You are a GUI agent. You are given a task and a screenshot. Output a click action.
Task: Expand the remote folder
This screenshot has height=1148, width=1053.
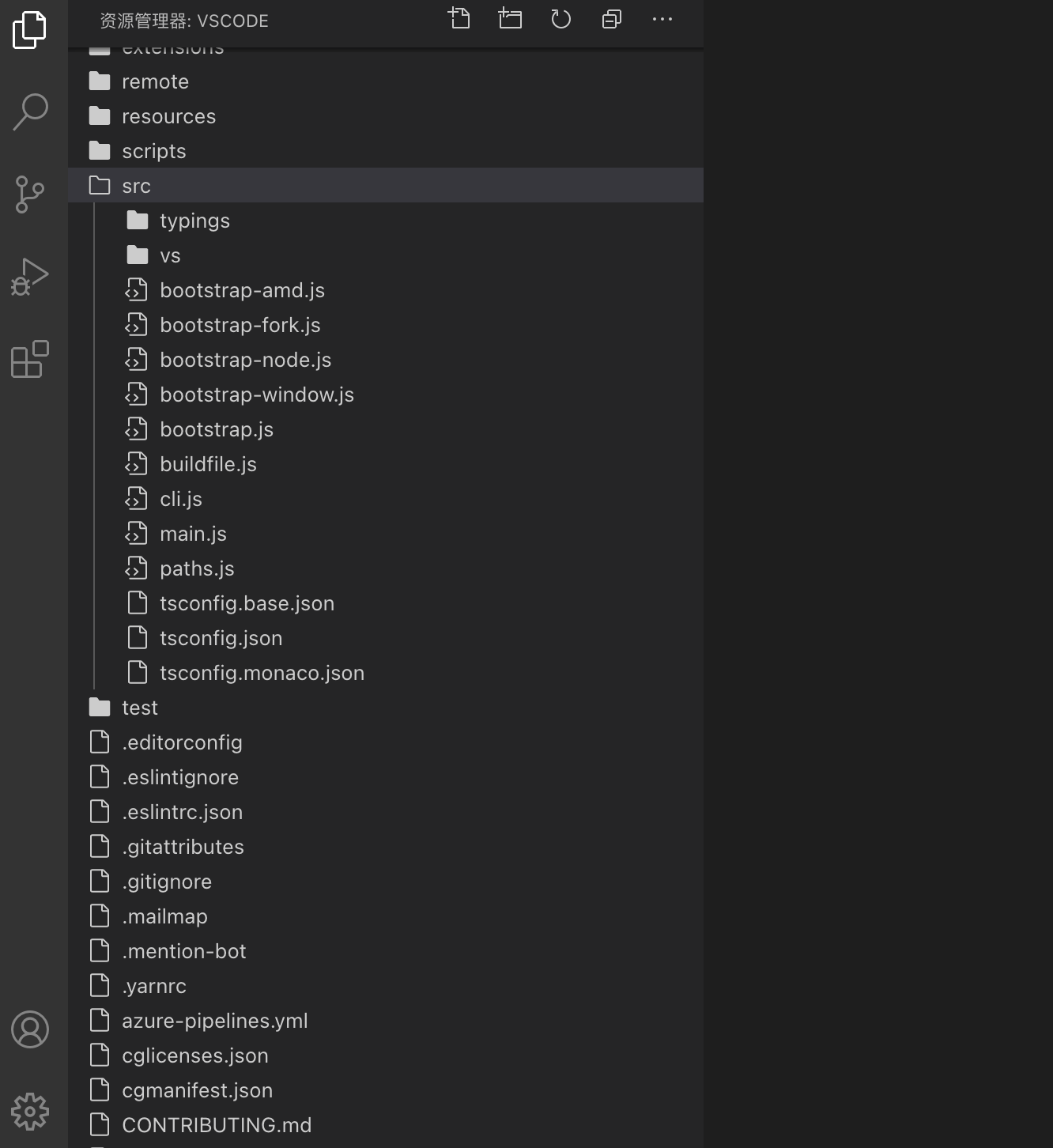point(386,81)
